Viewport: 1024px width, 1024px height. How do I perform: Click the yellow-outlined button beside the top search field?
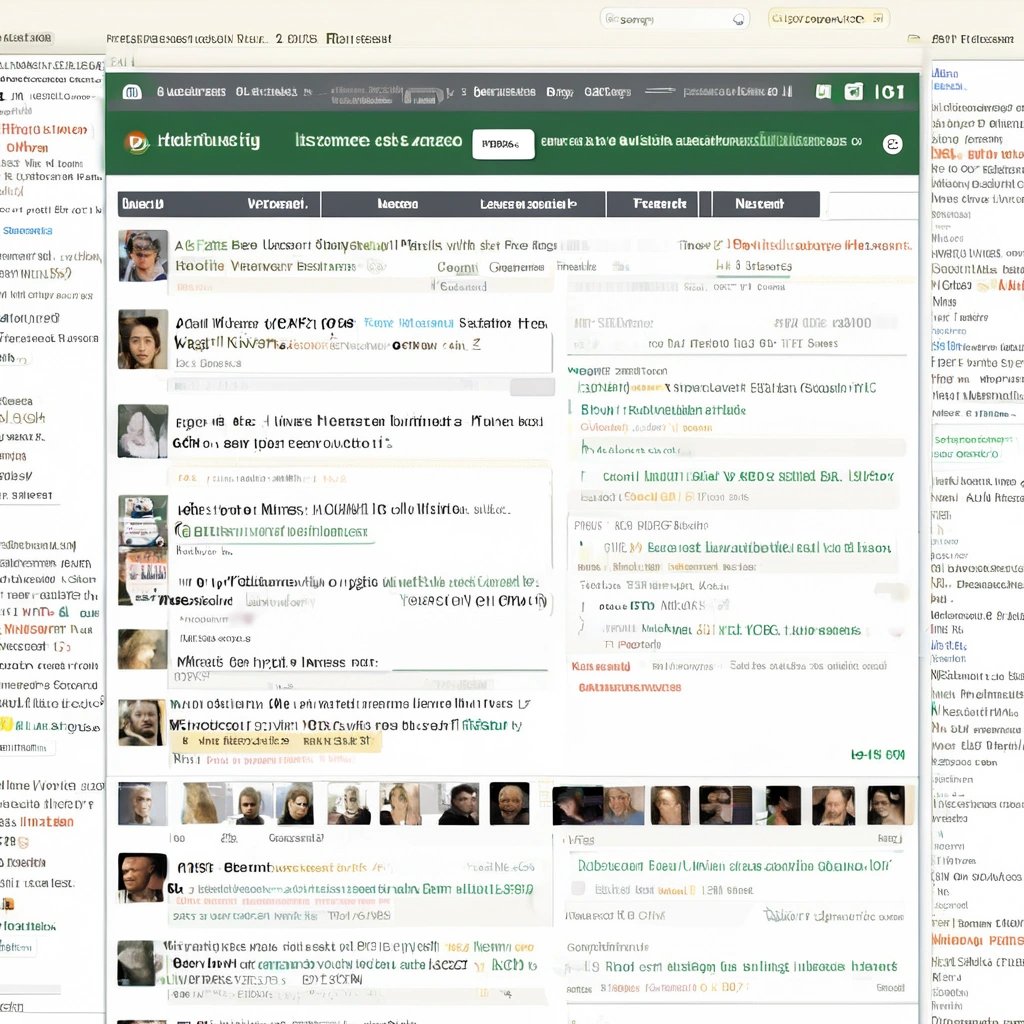[x=827, y=18]
